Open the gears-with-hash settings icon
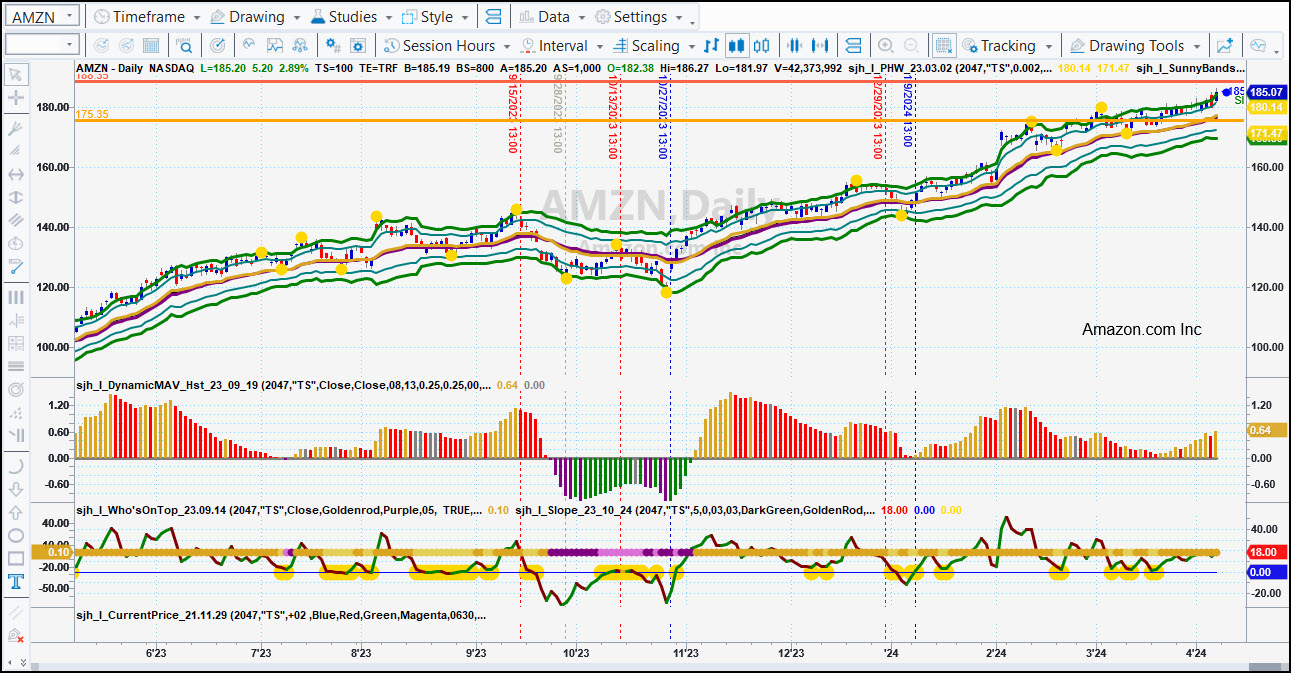Viewport: 1291px width, 673px height. (333, 46)
